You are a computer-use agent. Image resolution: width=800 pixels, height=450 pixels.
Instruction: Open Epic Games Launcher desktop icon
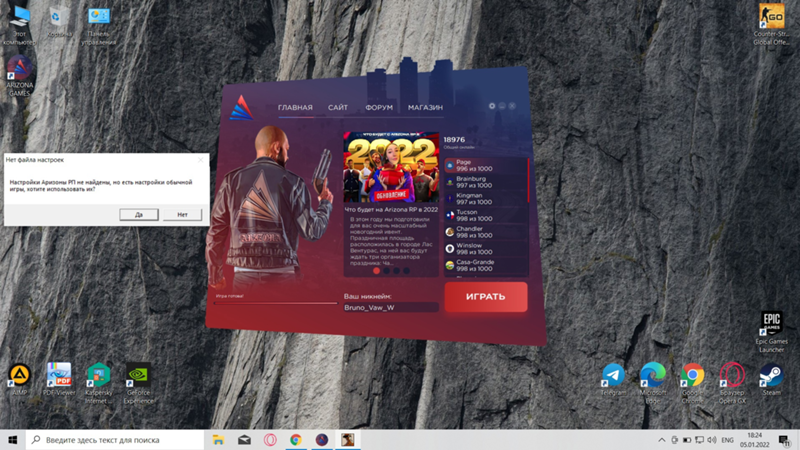click(771, 332)
